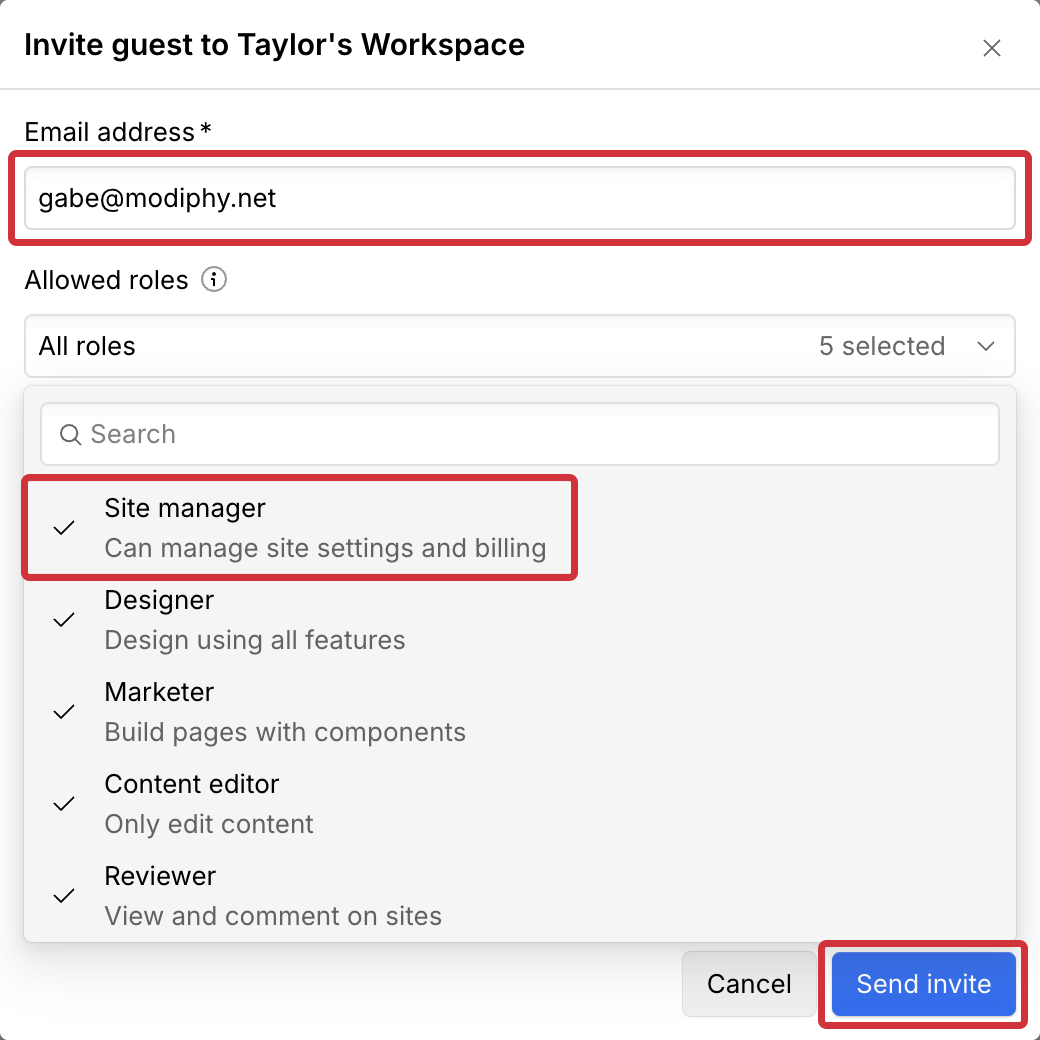Toggle the Content editor role
1040x1040 pixels.
pos(519,804)
